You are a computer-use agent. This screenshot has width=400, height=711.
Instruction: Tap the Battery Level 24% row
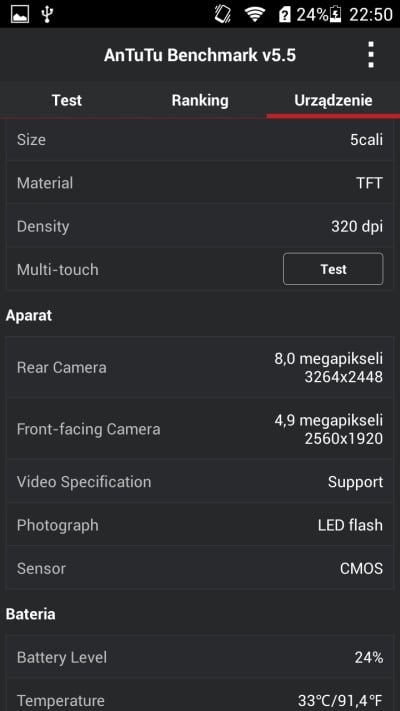200,657
